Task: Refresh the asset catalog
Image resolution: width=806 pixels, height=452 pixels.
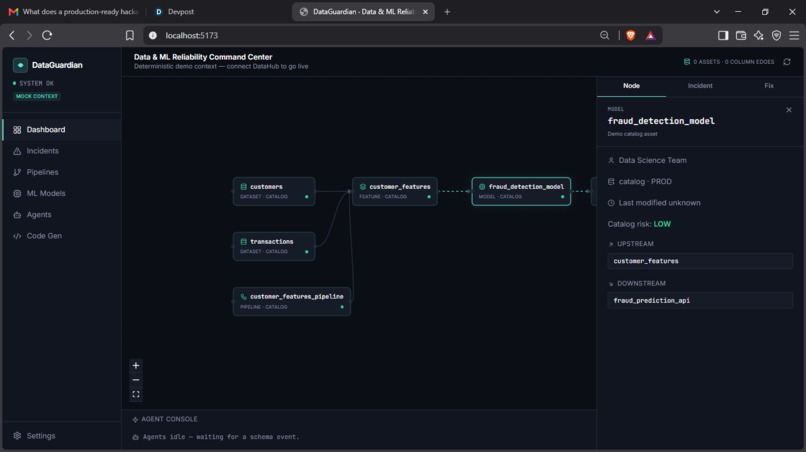Action: (787, 62)
